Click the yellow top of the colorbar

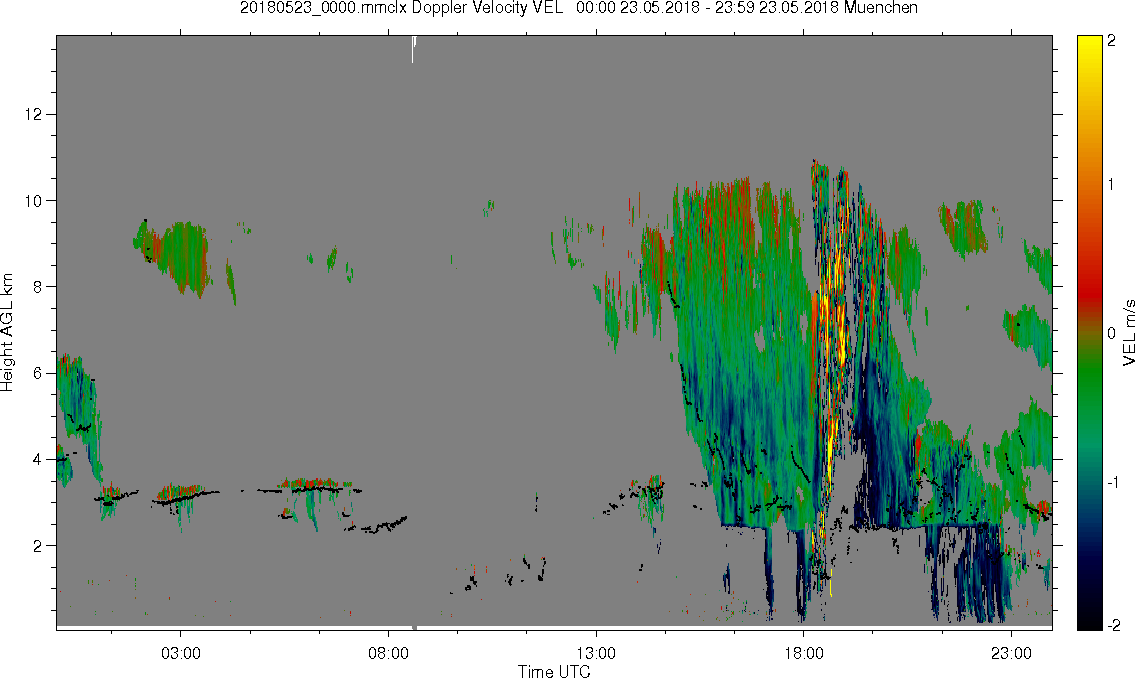pyautogui.click(x=1089, y=45)
